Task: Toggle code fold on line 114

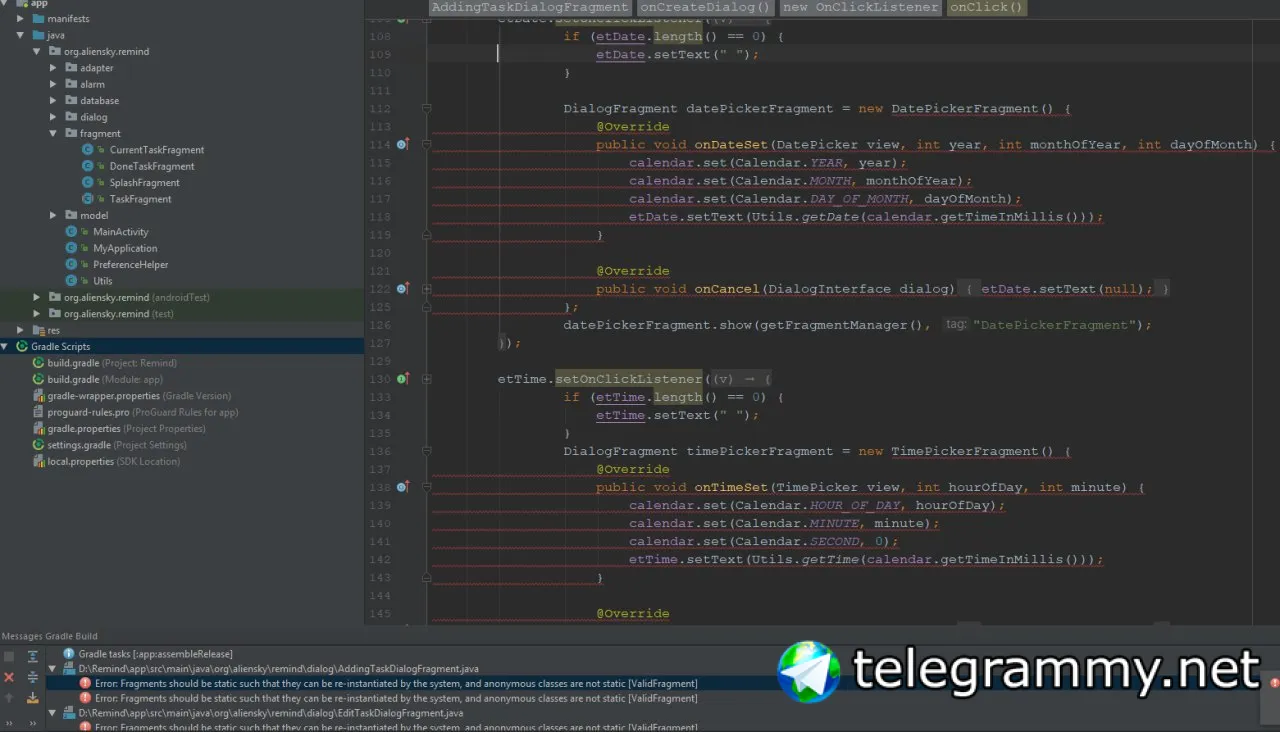Action: coord(426,145)
